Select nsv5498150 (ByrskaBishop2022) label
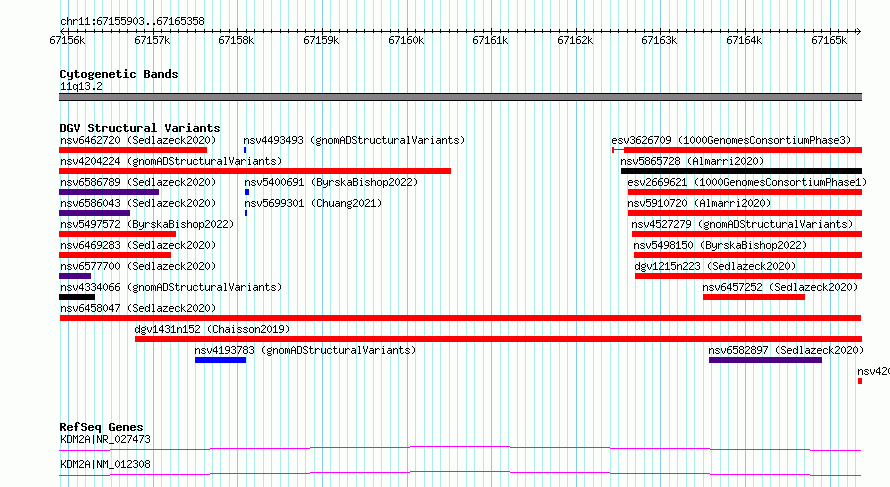This screenshot has height=487, width=890. pos(720,245)
